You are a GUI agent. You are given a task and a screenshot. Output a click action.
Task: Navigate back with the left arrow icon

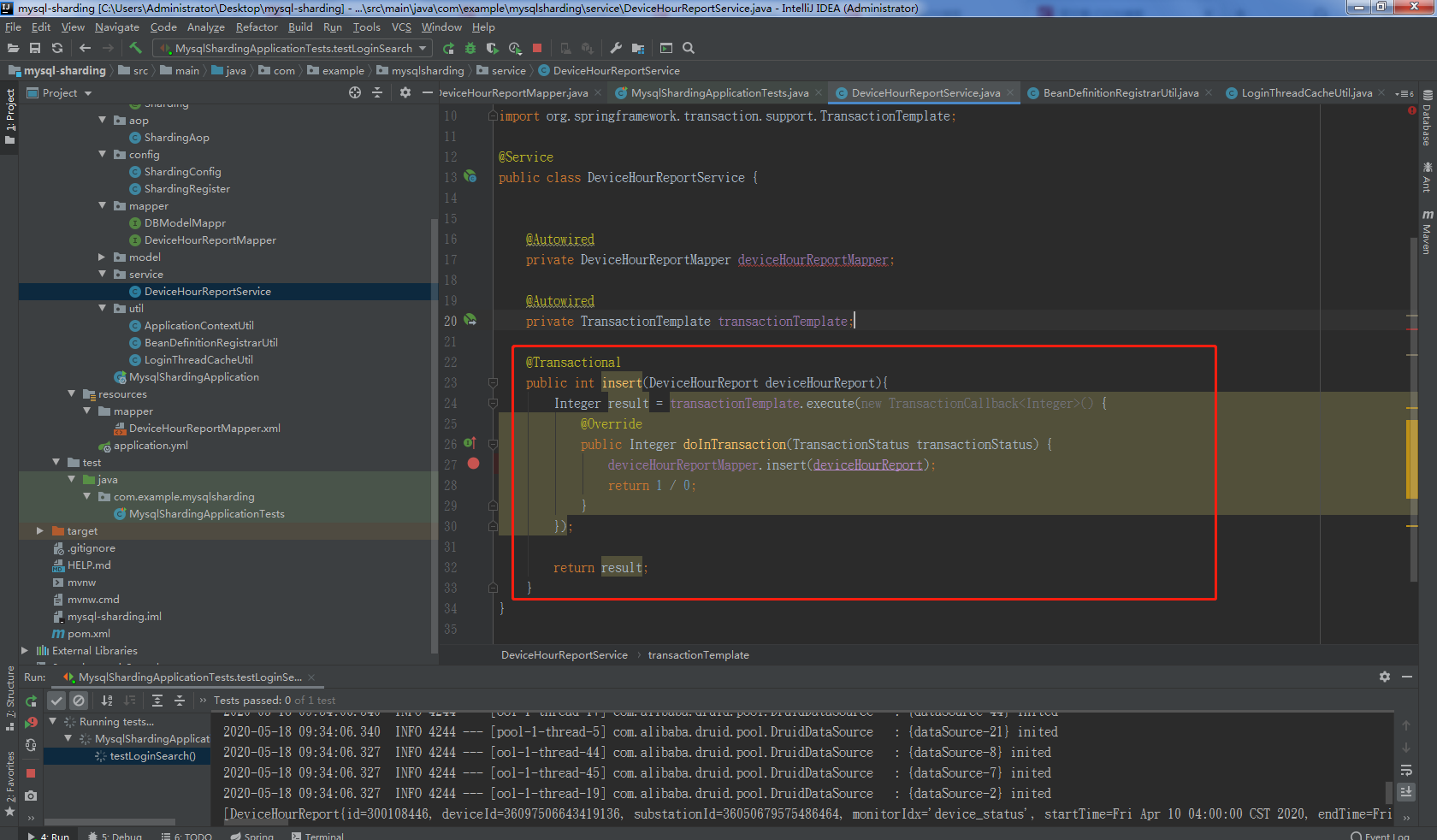85,49
